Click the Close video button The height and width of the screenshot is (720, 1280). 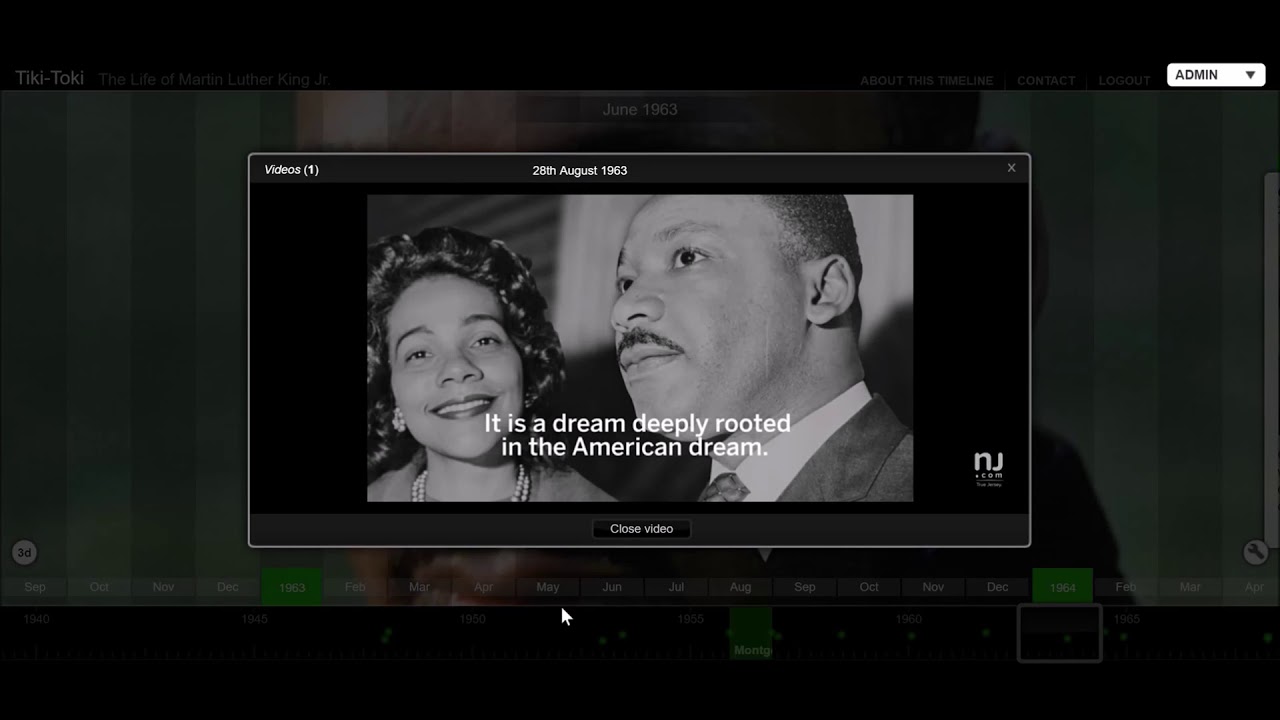click(x=641, y=529)
